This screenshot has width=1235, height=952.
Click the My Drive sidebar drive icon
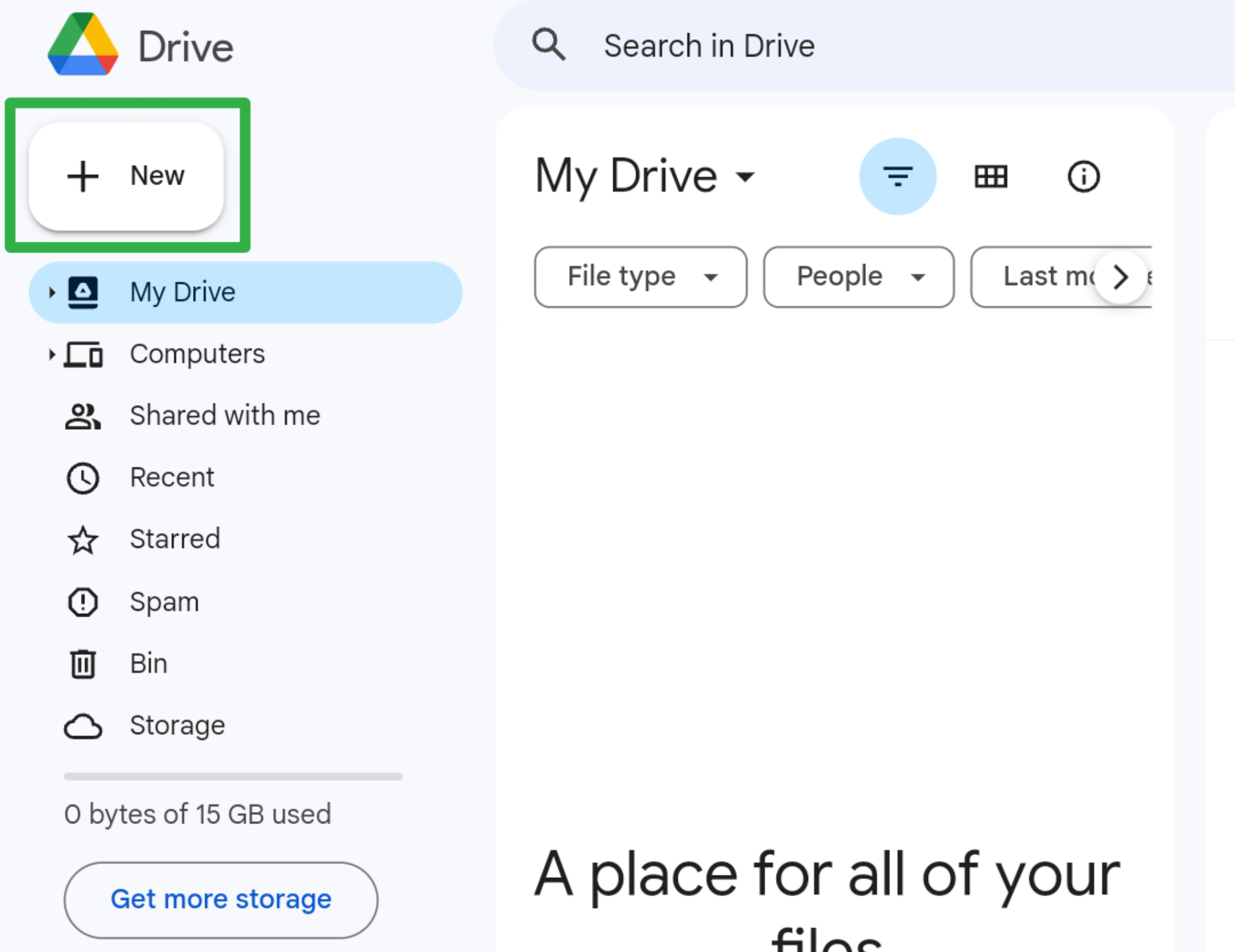click(83, 292)
